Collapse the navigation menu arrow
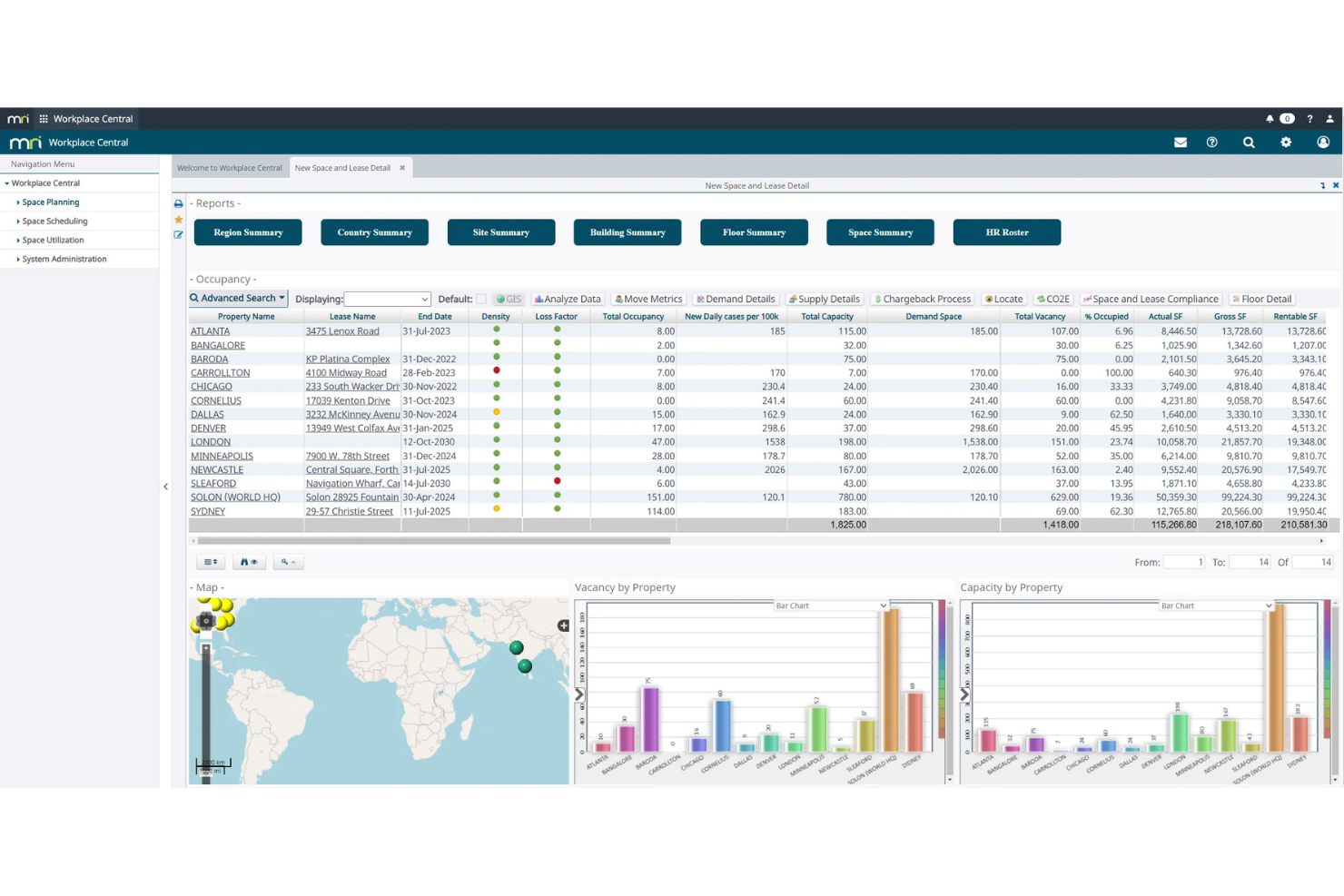Viewport: 1344px width, 896px height. point(165,487)
